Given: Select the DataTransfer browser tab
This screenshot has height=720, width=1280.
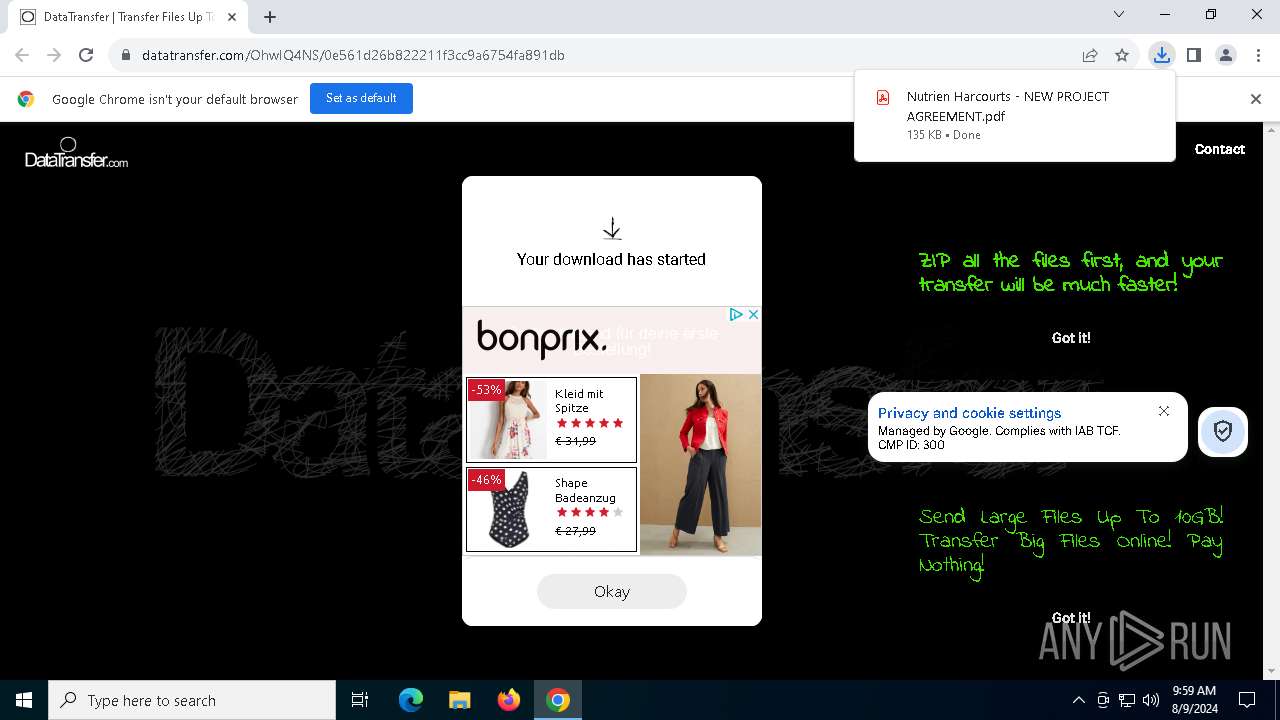Looking at the screenshot, I should pos(128,17).
